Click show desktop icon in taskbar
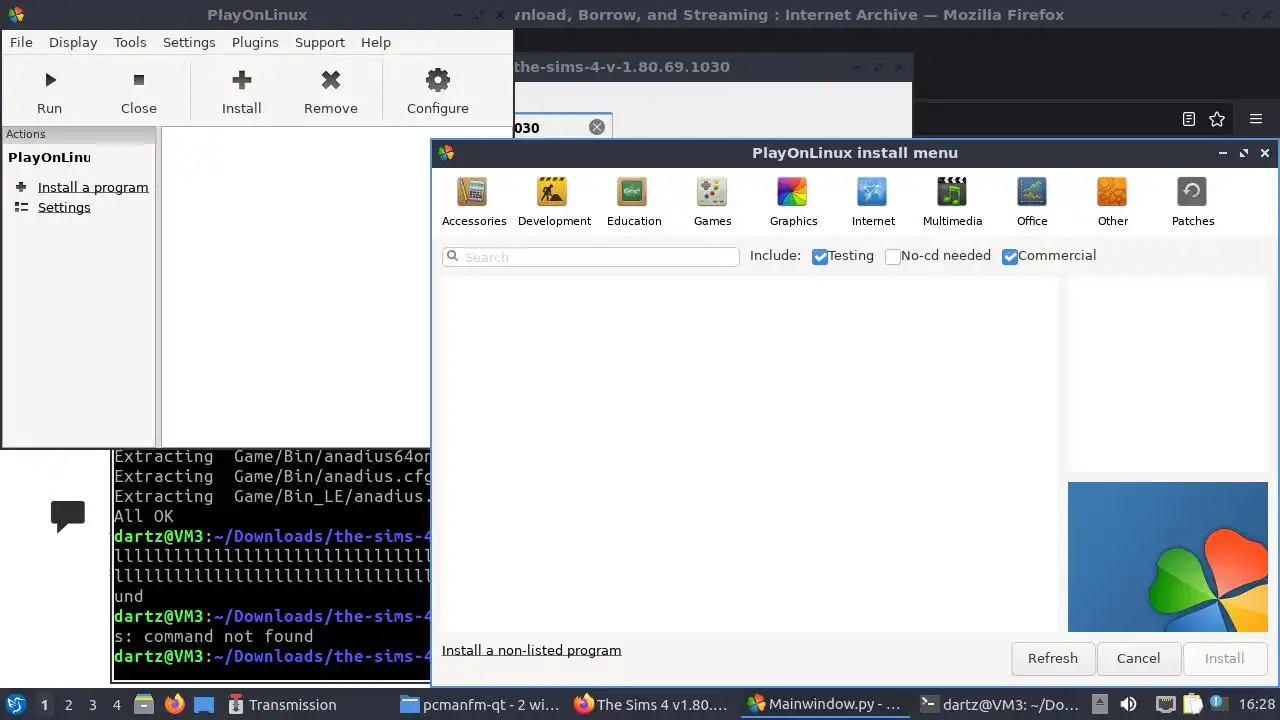This screenshot has width=1280, height=720. pos(204,704)
